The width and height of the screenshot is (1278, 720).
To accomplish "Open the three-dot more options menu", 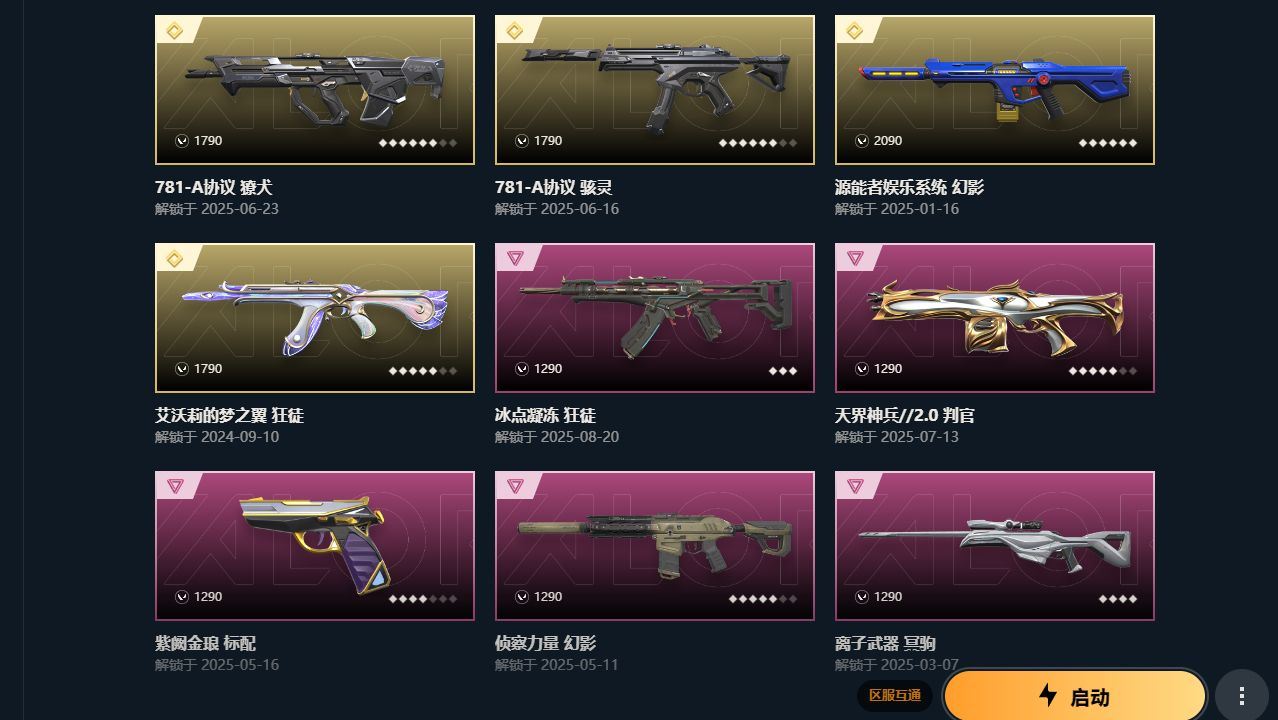I will (1242, 696).
